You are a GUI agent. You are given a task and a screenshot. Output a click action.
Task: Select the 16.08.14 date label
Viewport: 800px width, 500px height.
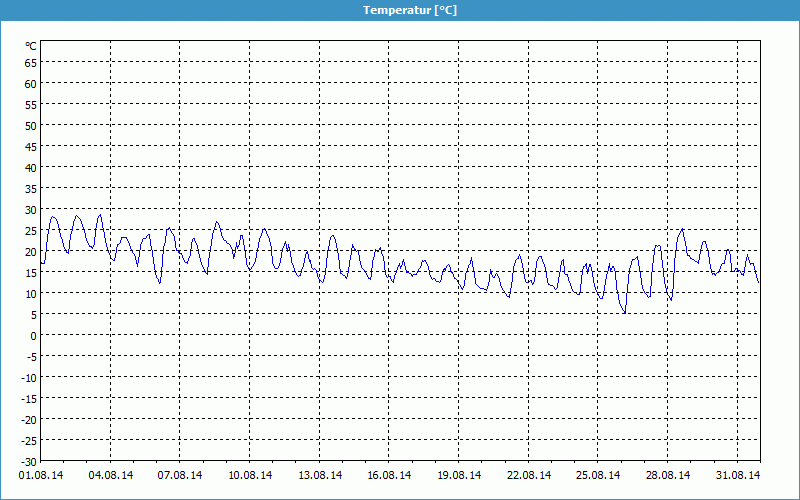coord(389,476)
